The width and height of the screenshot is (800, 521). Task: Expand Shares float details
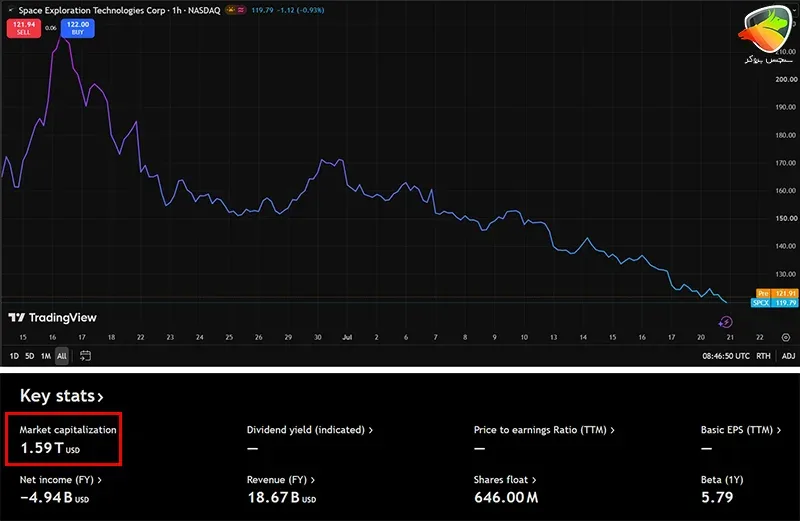click(x=505, y=480)
